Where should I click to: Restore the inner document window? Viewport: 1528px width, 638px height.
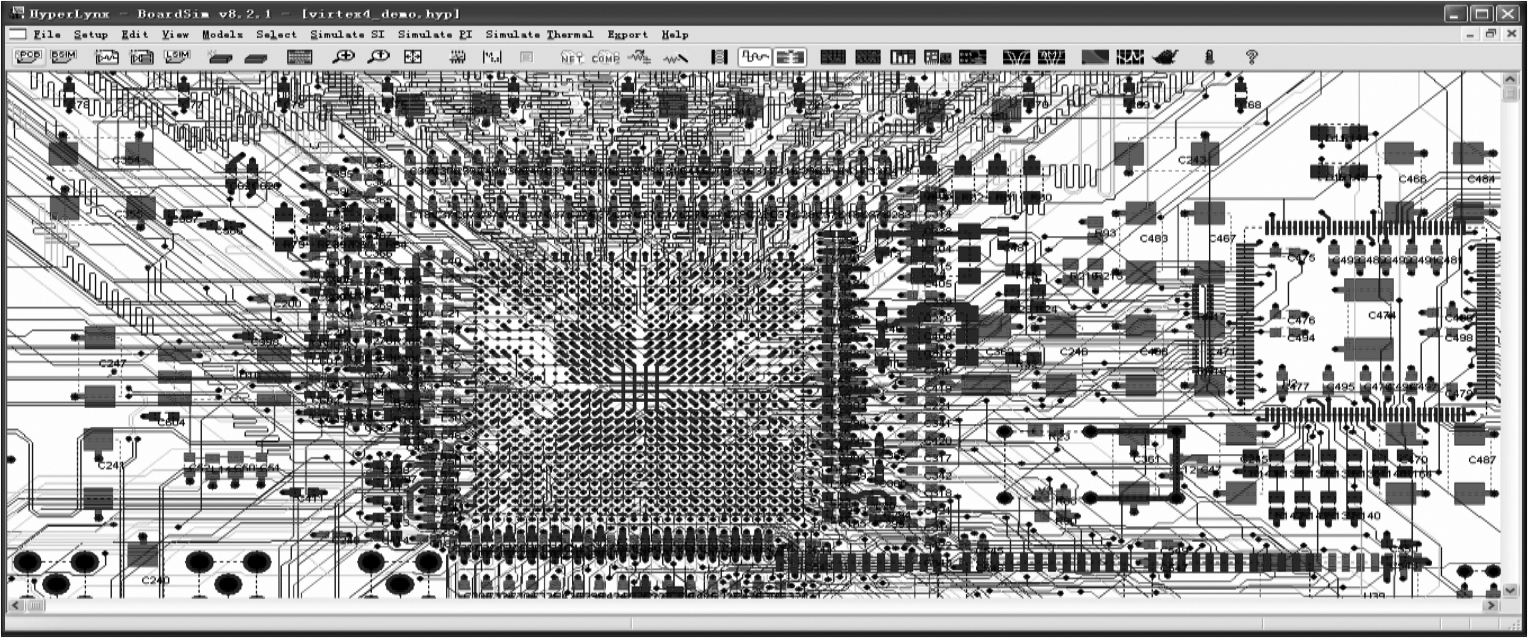tap(1489, 34)
